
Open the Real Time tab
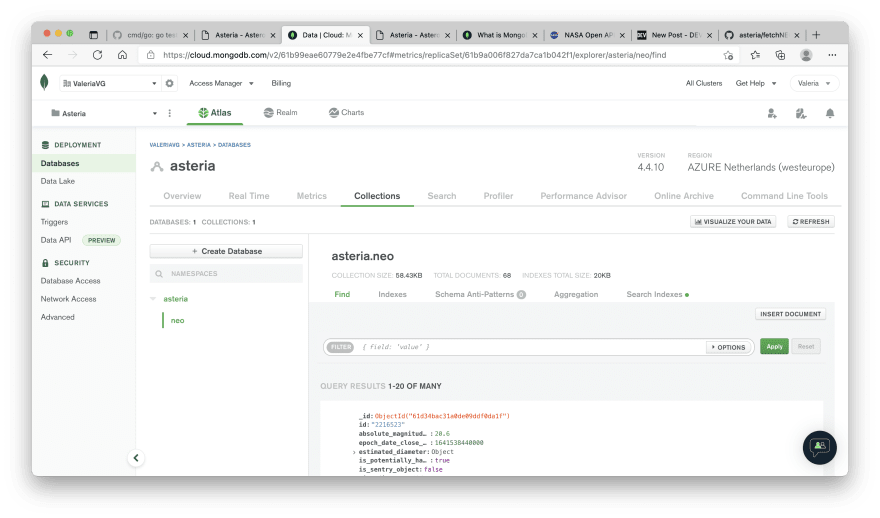249,196
